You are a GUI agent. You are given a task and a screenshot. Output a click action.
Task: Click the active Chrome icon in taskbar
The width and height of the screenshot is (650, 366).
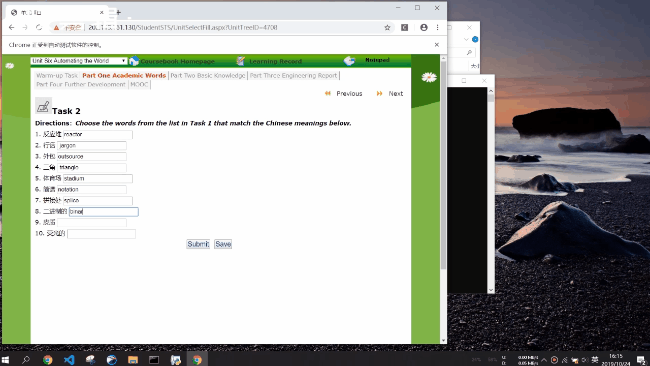[x=197, y=359]
